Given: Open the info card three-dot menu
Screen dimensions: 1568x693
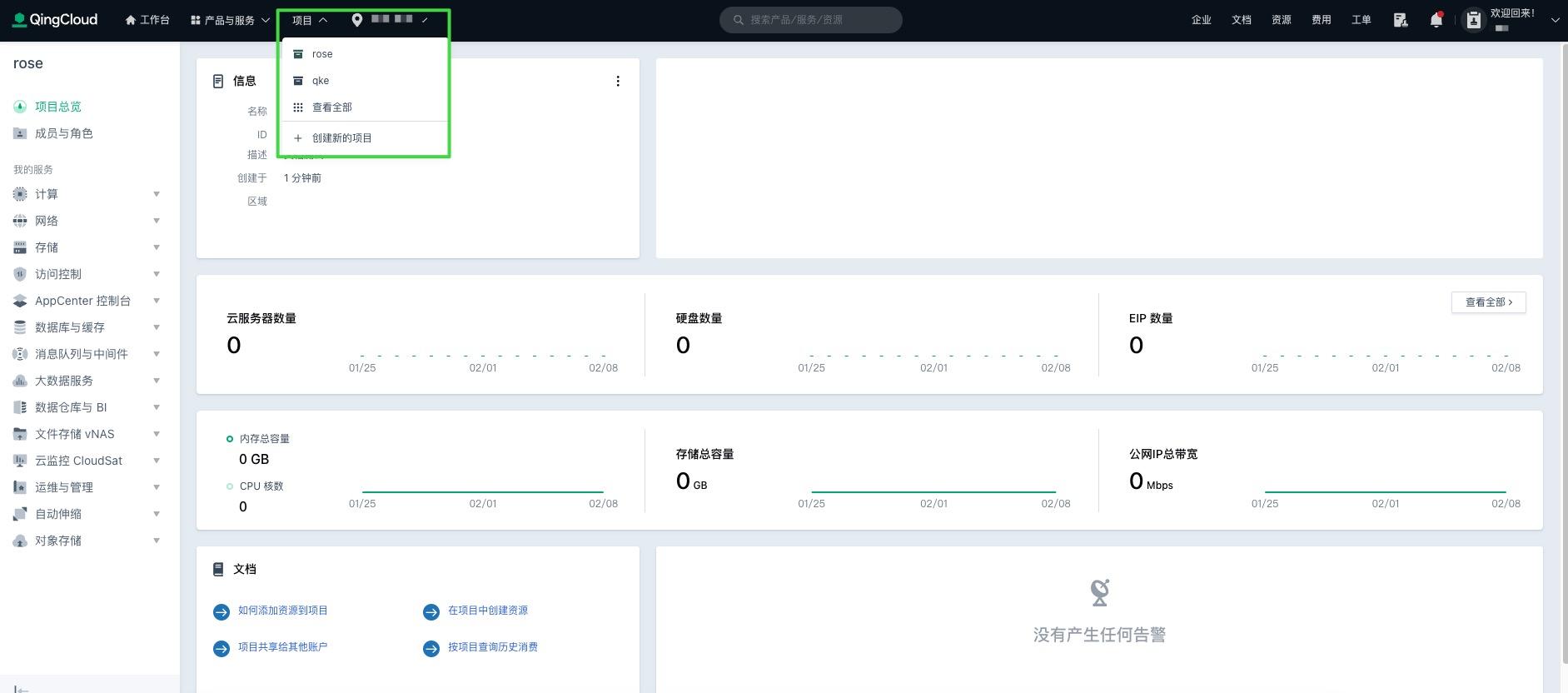Looking at the screenshot, I should pyautogui.click(x=617, y=81).
